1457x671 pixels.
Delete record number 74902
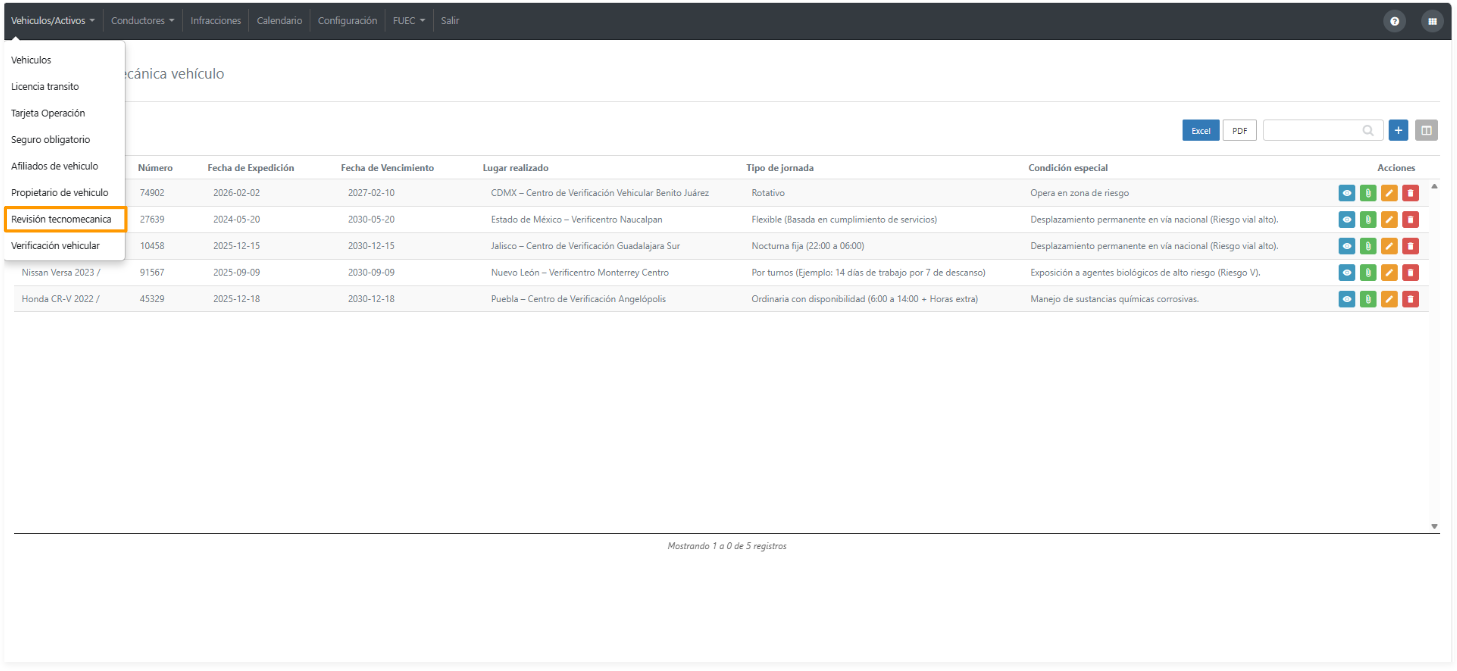click(1410, 193)
